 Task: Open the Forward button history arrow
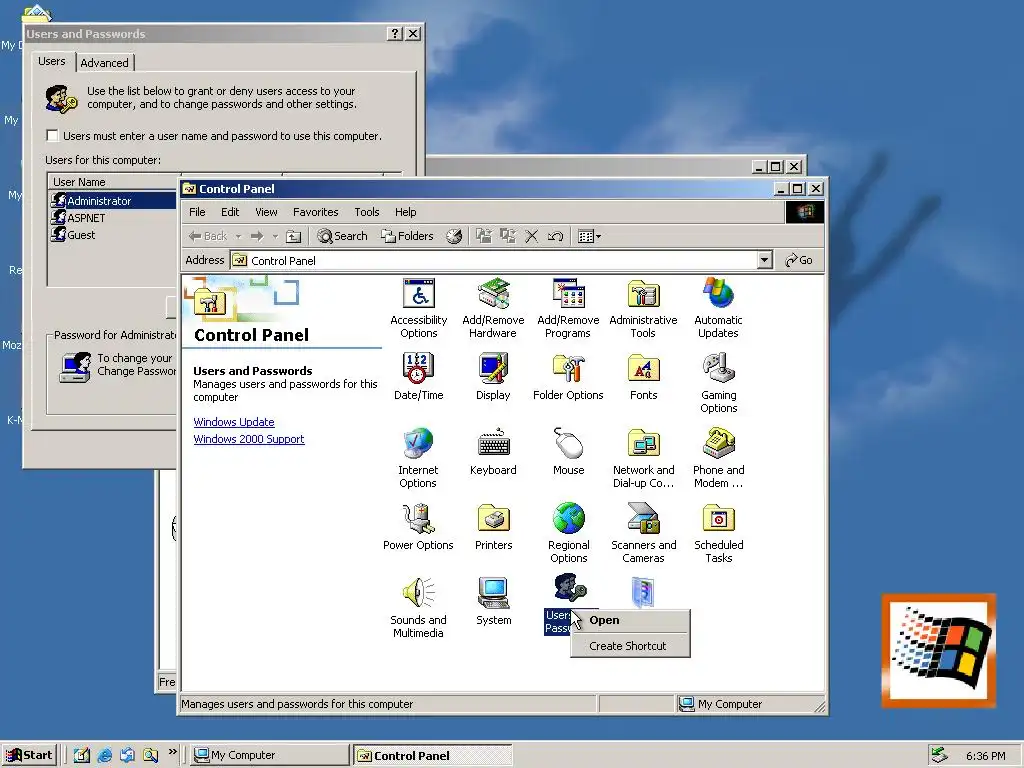point(275,236)
